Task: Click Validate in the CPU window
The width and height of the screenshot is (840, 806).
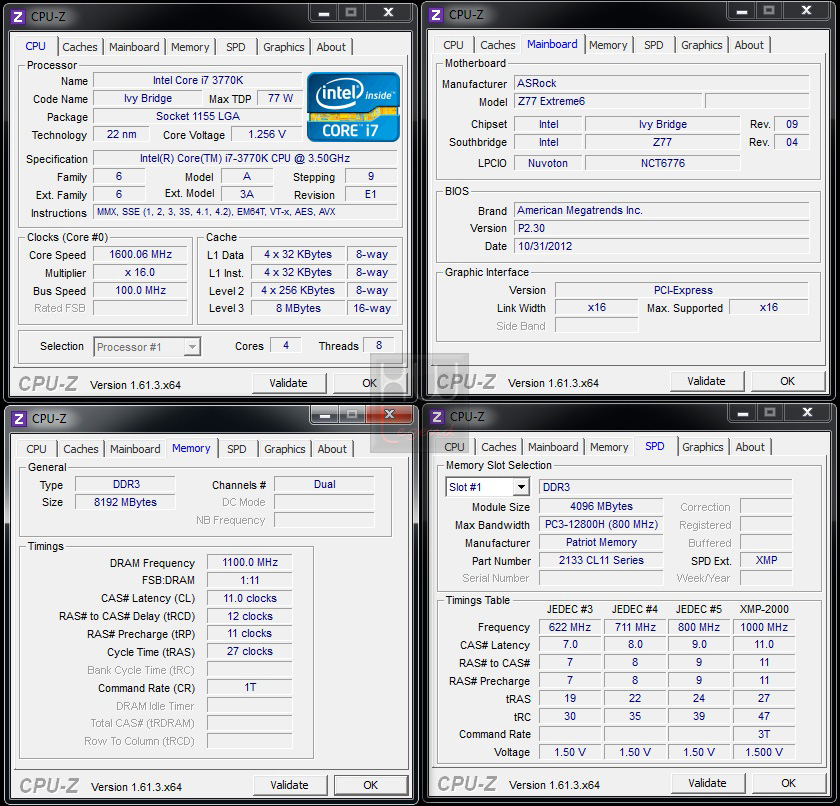Action: click(x=288, y=383)
